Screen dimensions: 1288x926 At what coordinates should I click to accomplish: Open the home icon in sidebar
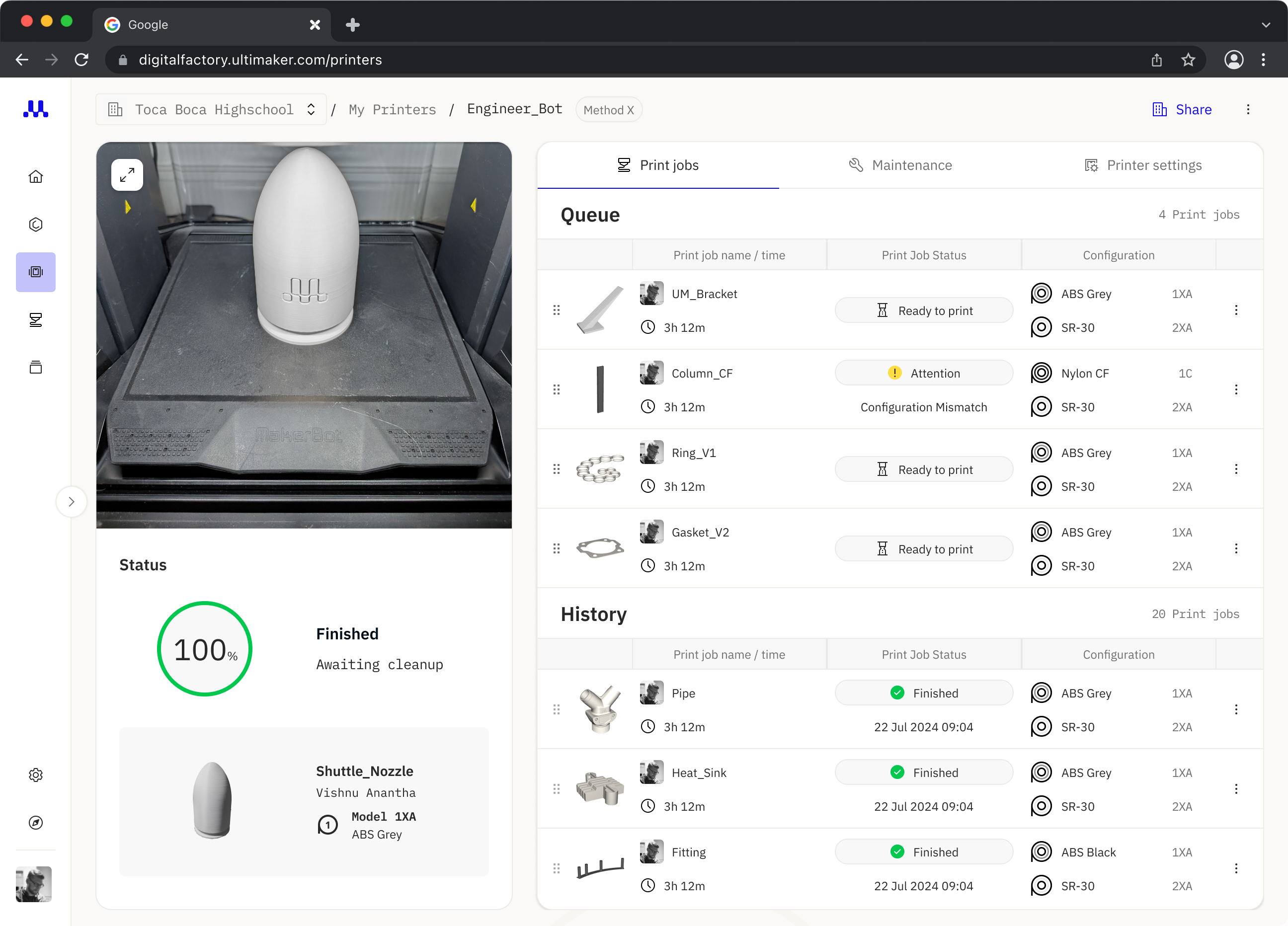pos(36,176)
